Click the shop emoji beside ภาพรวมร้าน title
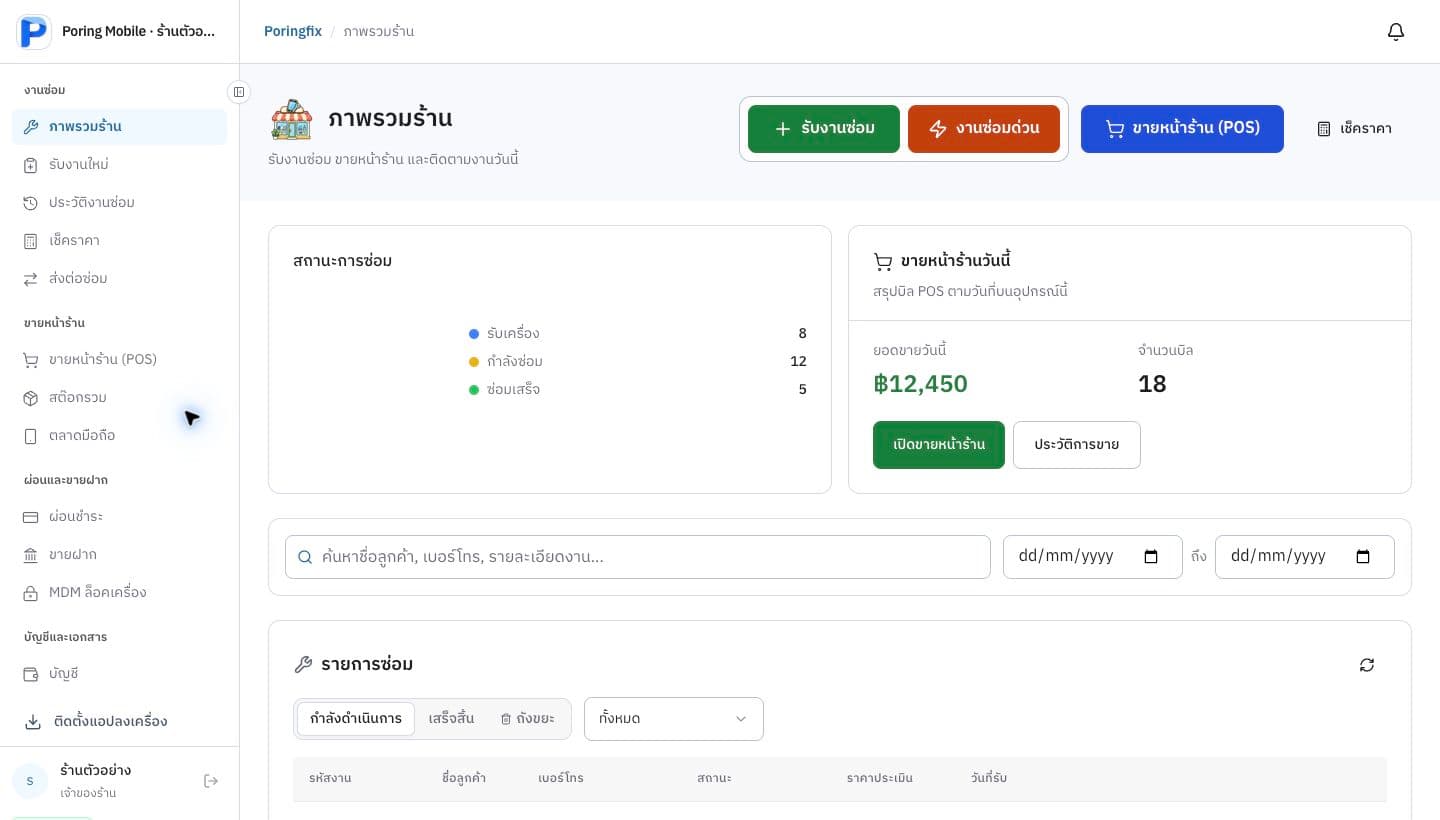This screenshot has height=820, width=1440. [291, 119]
